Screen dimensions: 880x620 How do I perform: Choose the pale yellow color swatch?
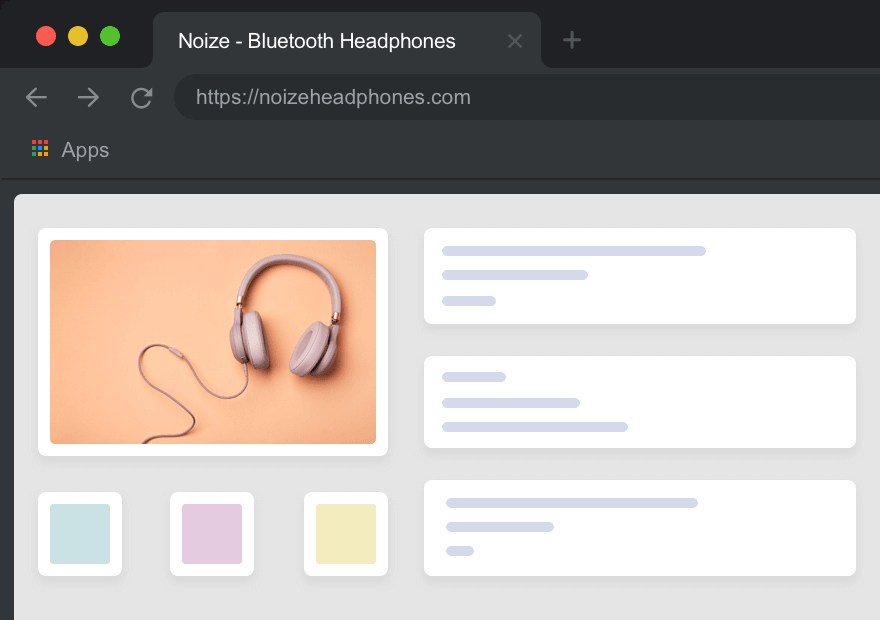click(346, 534)
